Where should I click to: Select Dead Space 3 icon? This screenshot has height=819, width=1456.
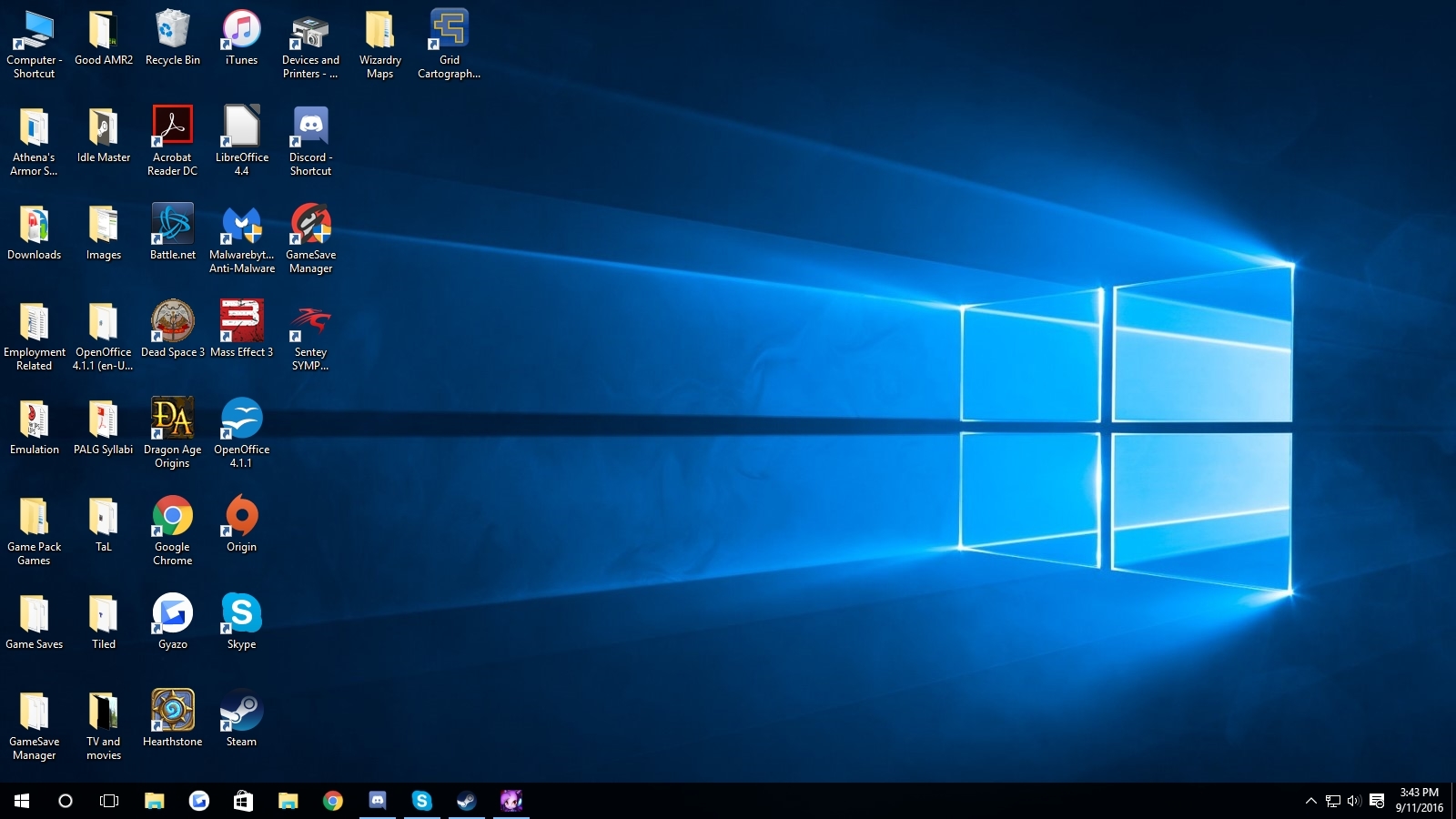(173, 330)
